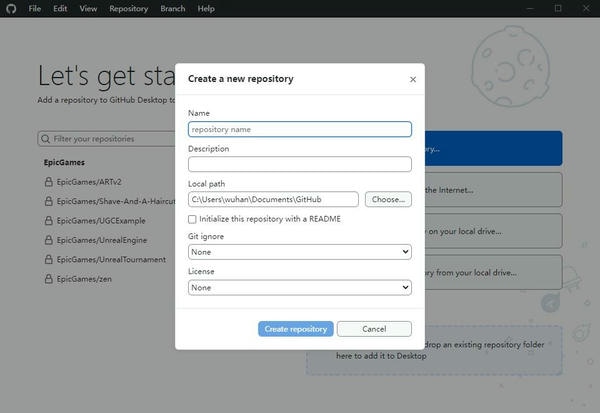
Task: Cancel the new repository dialog
Action: 374,329
